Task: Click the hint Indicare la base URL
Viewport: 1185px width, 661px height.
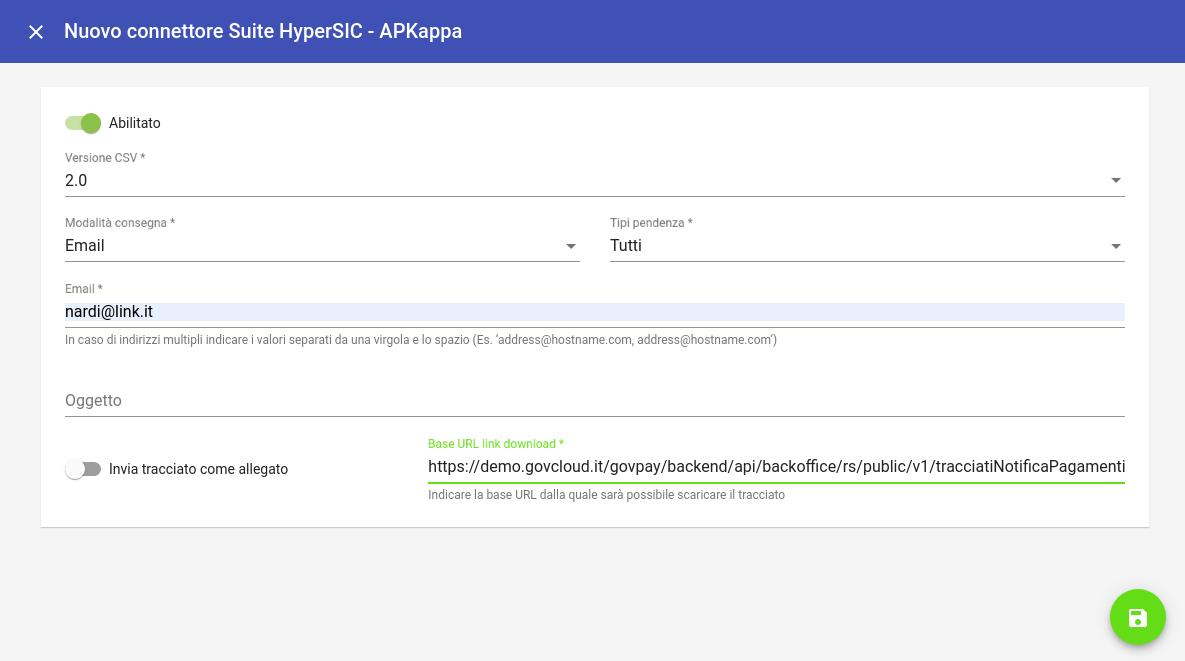Action: [x=606, y=495]
